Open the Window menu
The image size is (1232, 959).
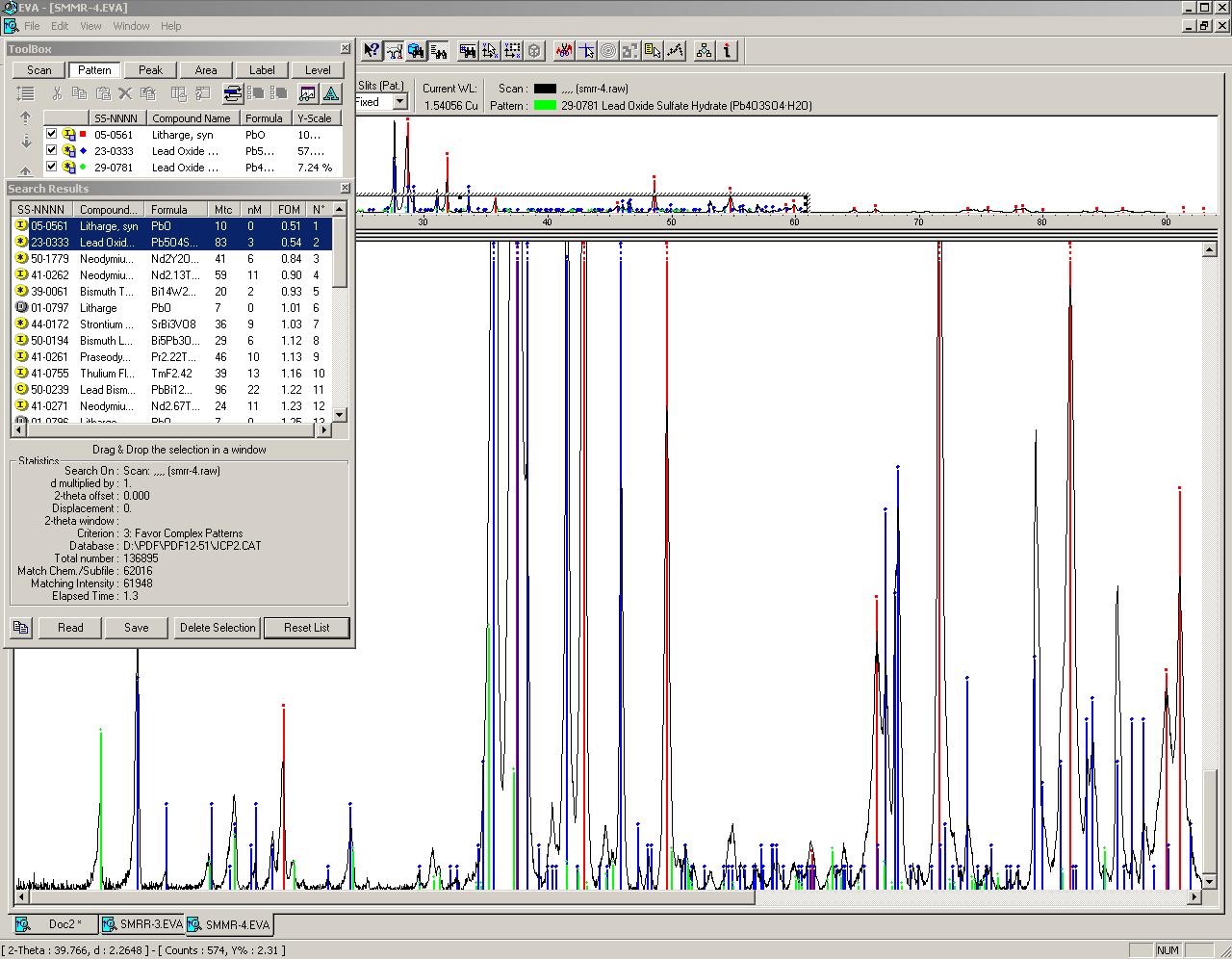pyautogui.click(x=131, y=26)
